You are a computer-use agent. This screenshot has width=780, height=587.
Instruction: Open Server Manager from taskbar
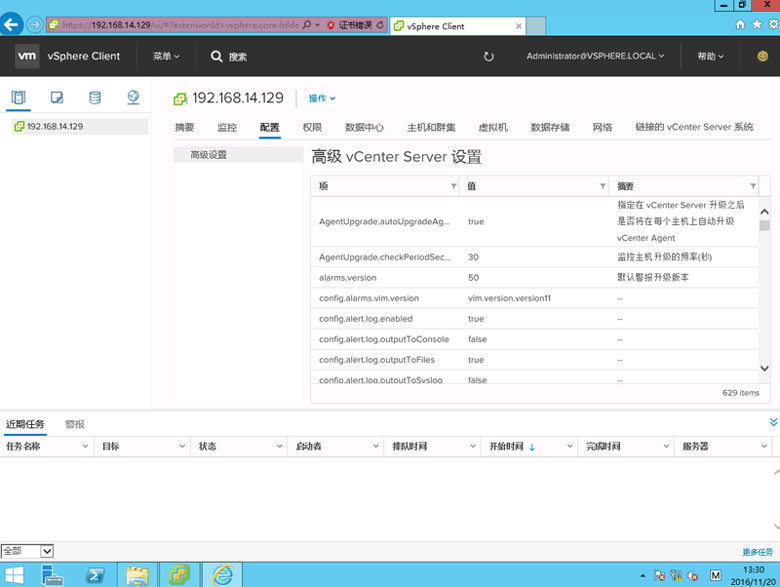tap(51, 576)
